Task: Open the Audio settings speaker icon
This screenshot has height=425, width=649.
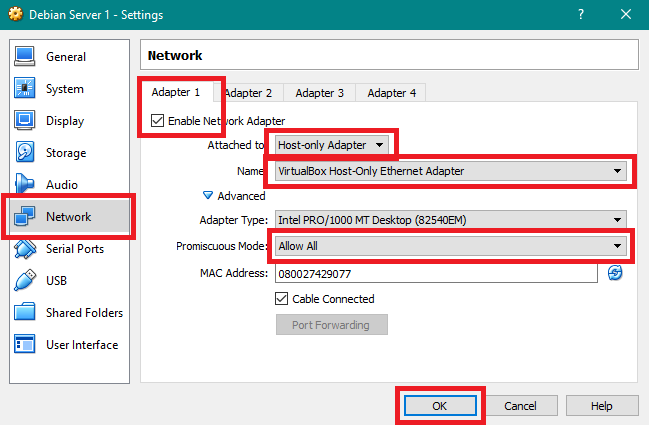Action: [24, 184]
